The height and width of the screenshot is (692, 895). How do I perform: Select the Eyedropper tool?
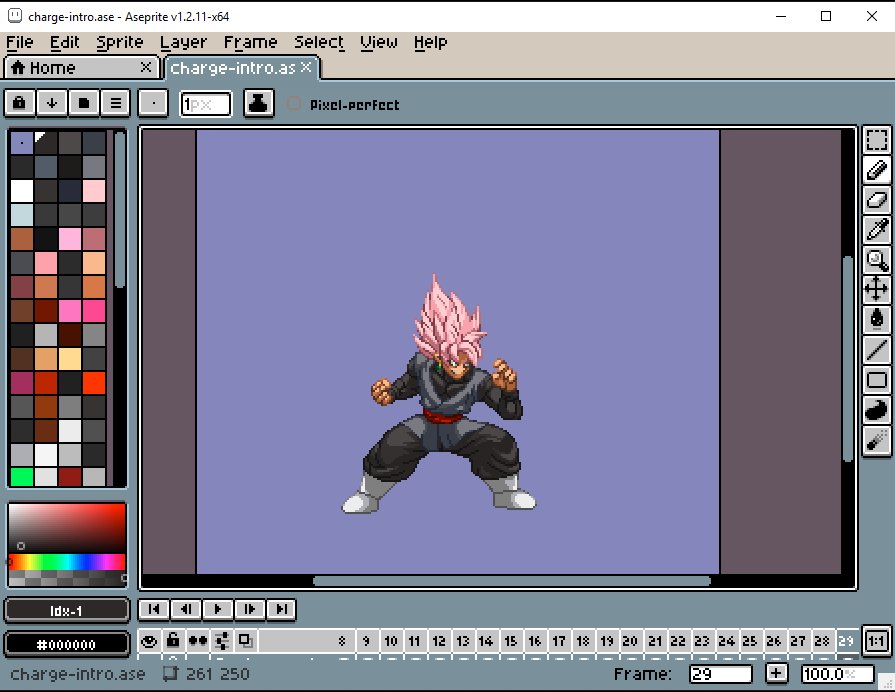tap(877, 230)
